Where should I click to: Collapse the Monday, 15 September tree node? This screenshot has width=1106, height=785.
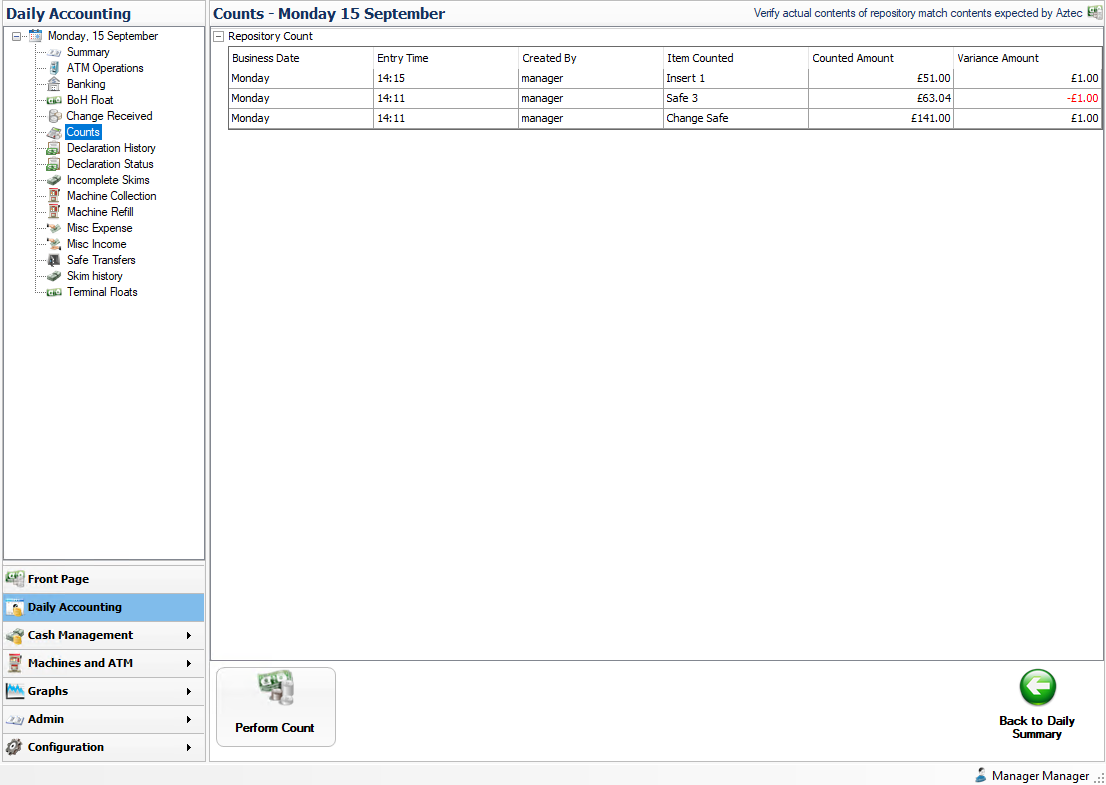point(16,37)
